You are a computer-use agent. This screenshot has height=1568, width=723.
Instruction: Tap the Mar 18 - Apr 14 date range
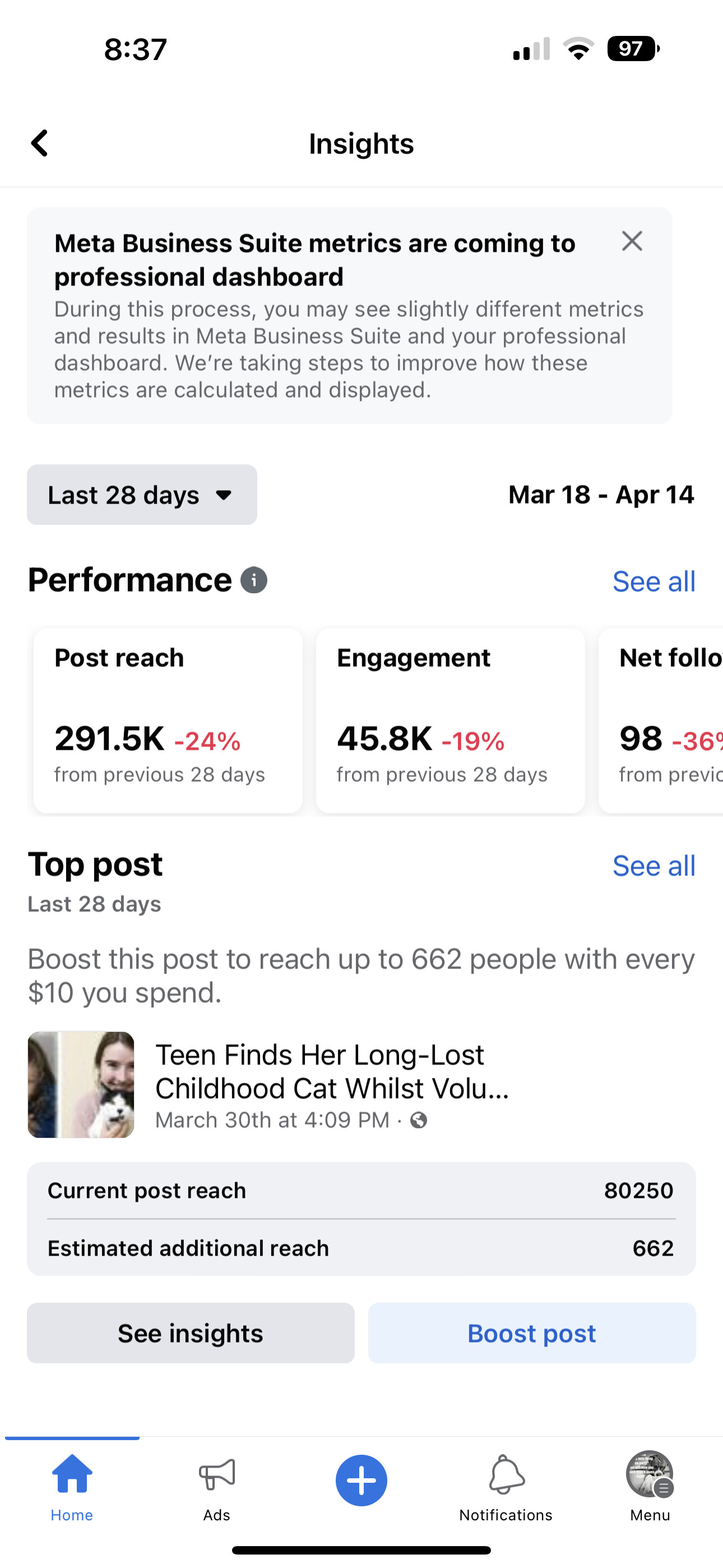601,495
